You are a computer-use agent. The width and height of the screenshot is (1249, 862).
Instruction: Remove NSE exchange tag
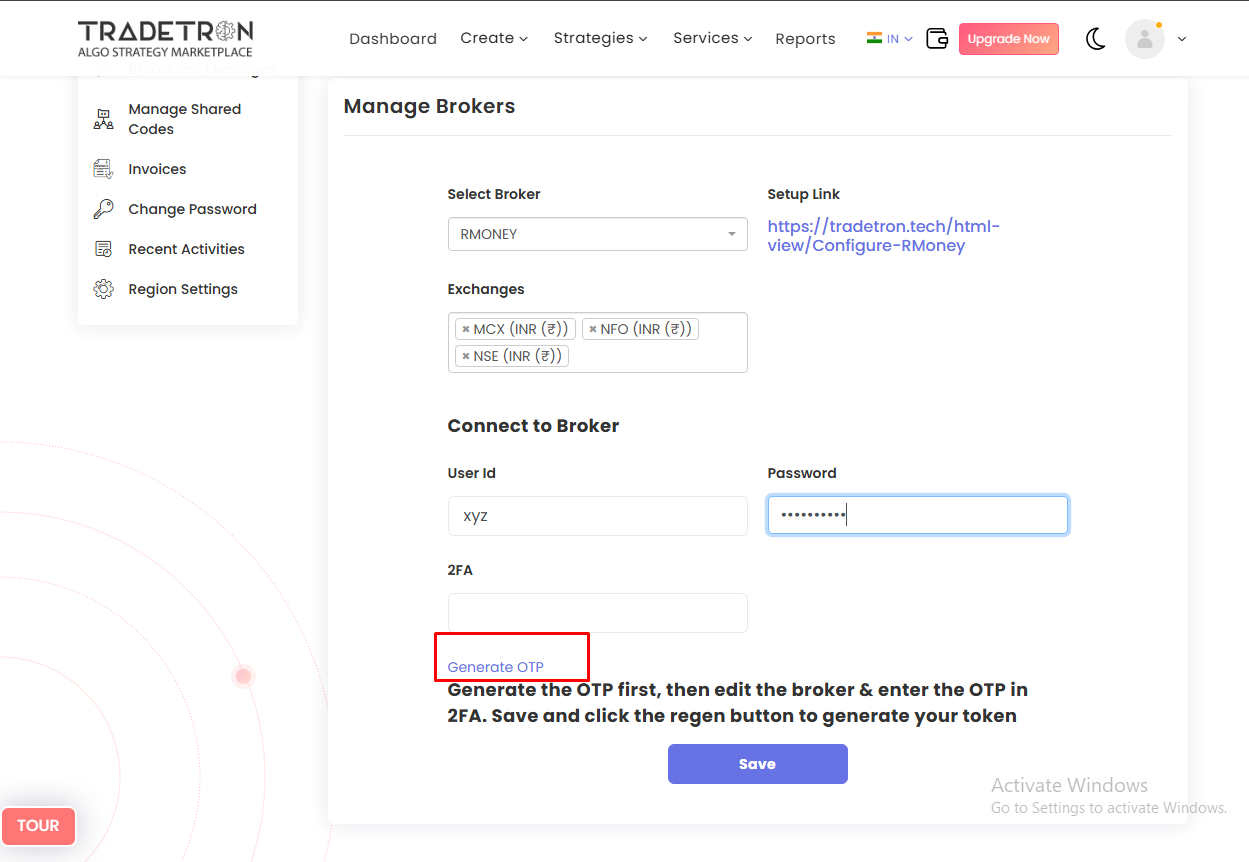pos(466,356)
